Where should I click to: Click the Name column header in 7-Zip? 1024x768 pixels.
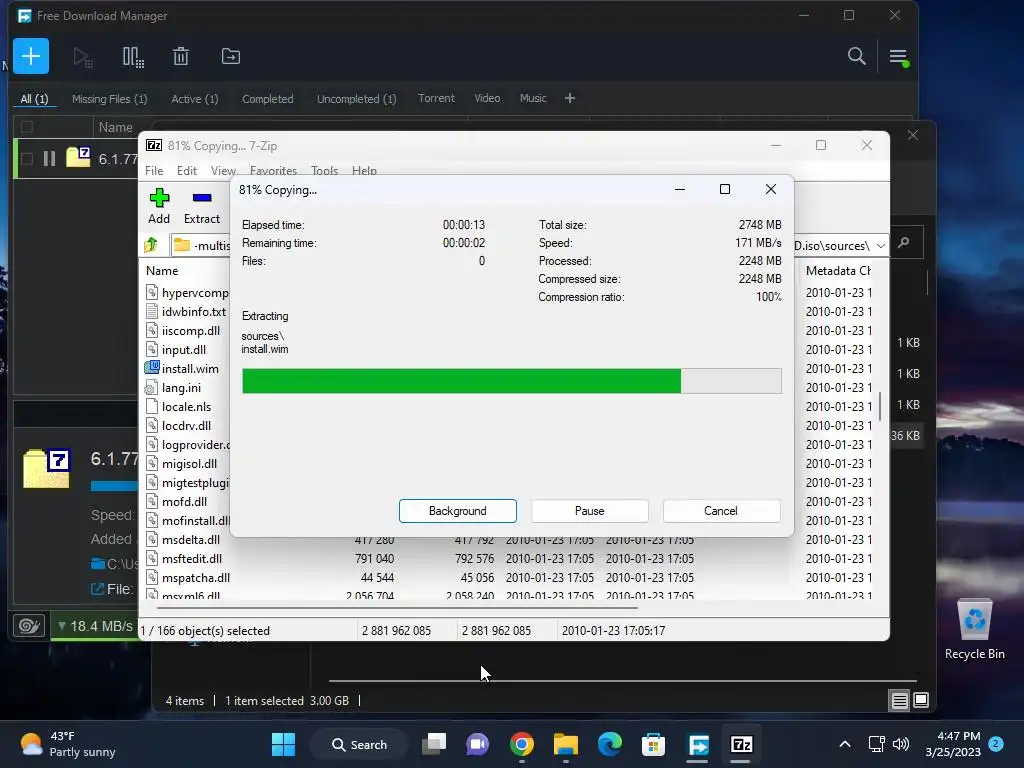(x=162, y=270)
